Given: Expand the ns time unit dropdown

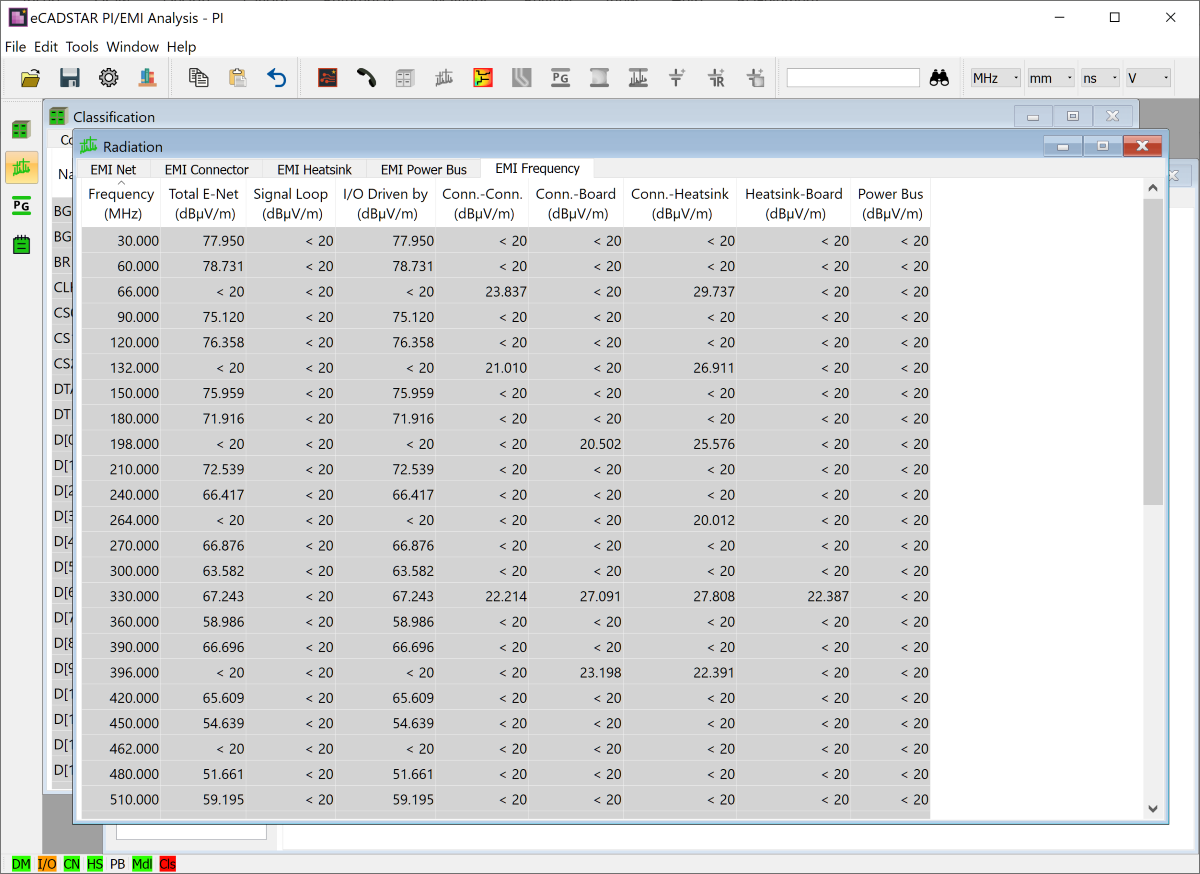Looking at the screenshot, I should point(1100,78).
